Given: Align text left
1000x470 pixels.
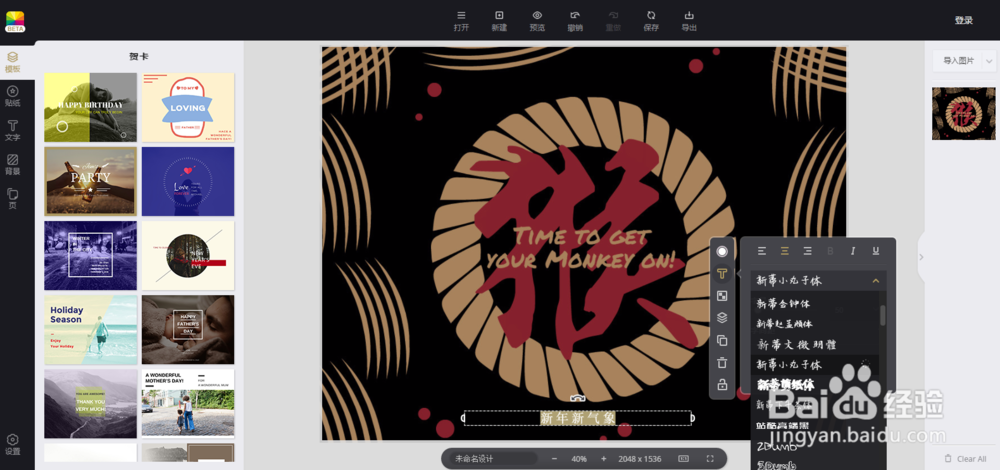Looking at the screenshot, I should (x=761, y=251).
